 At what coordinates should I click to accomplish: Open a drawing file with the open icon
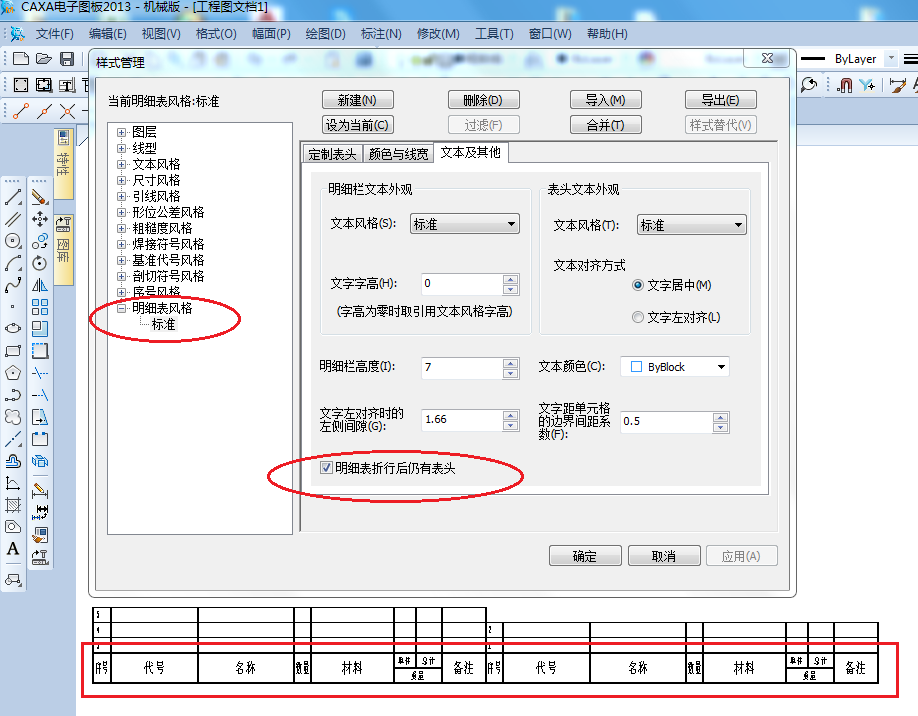[x=41, y=58]
